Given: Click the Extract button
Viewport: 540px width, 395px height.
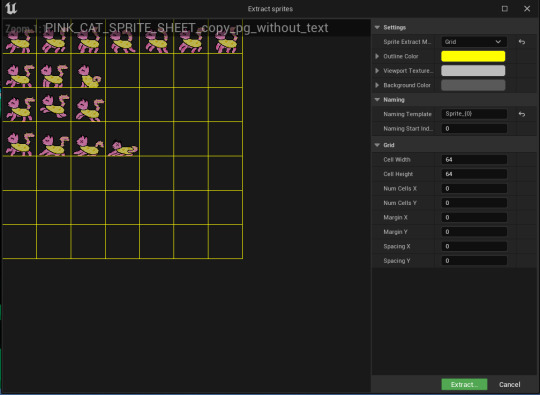Looking at the screenshot, I should [x=464, y=384].
